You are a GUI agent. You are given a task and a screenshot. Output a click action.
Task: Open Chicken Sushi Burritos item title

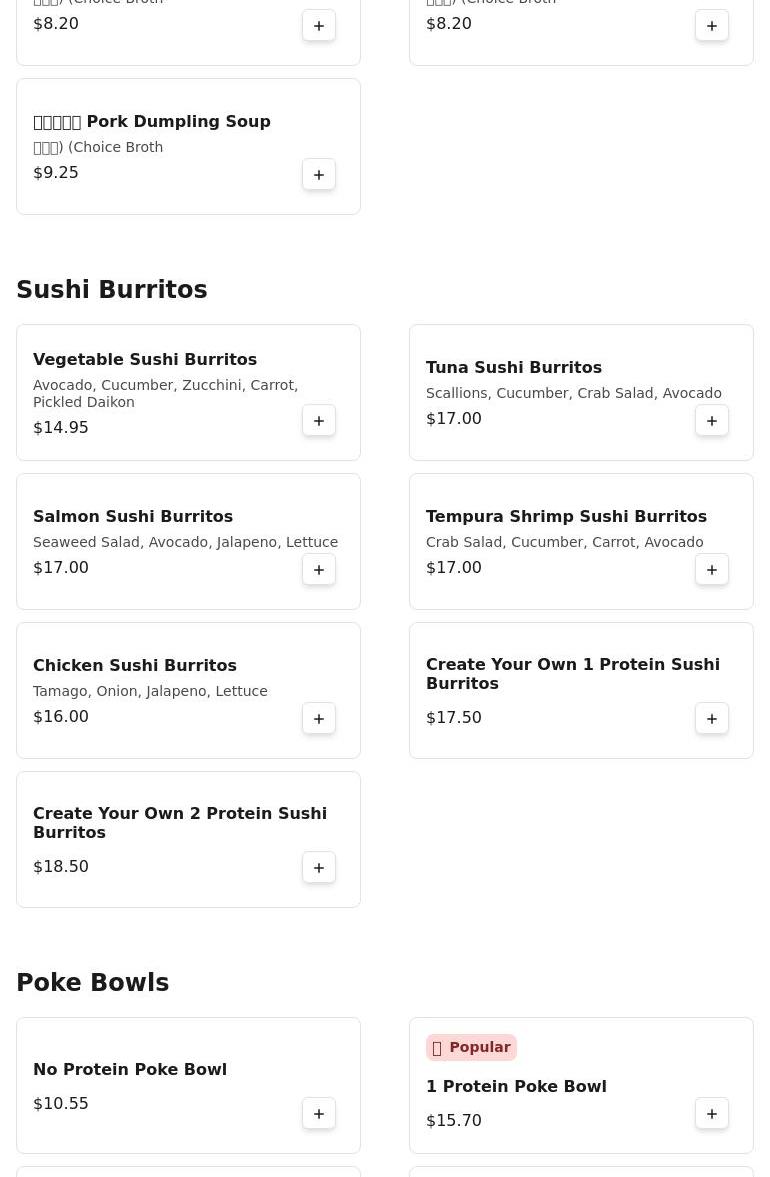click(135, 665)
